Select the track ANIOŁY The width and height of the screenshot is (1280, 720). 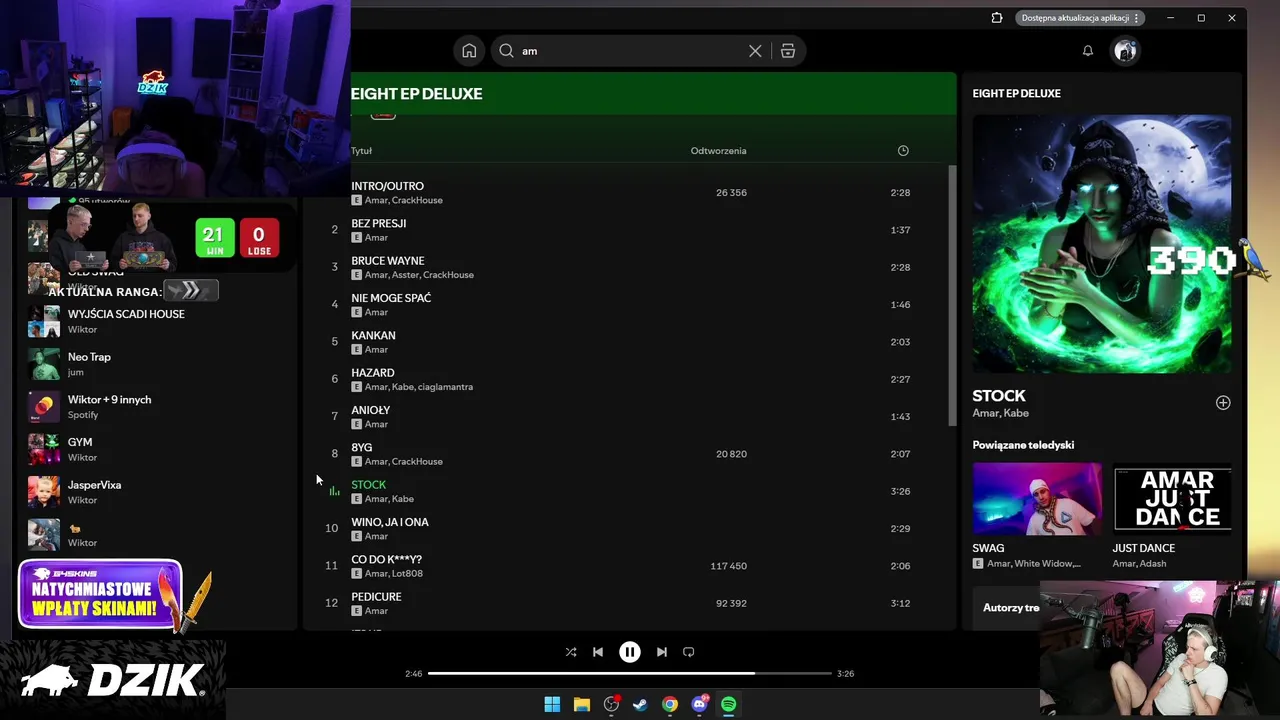click(x=370, y=410)
